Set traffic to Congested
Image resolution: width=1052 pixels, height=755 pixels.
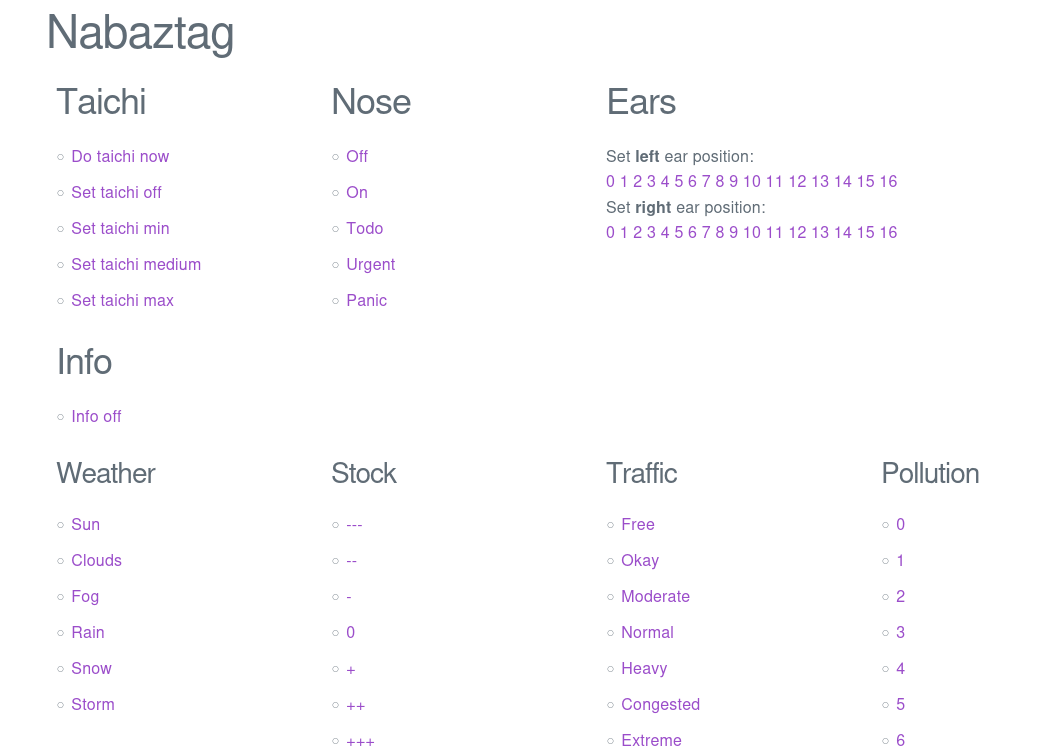tap(660, 704)
